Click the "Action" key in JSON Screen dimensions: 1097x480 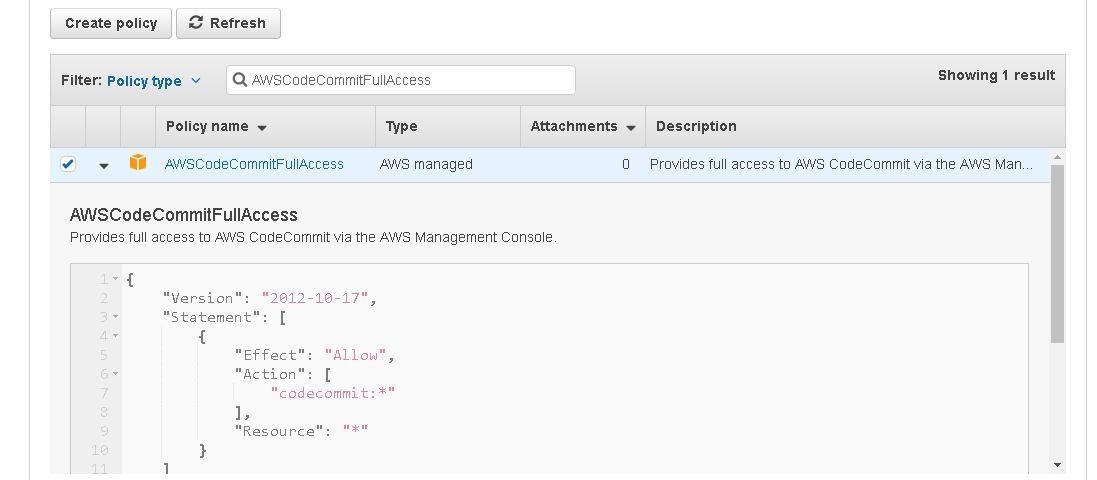[x=269, y=374]
